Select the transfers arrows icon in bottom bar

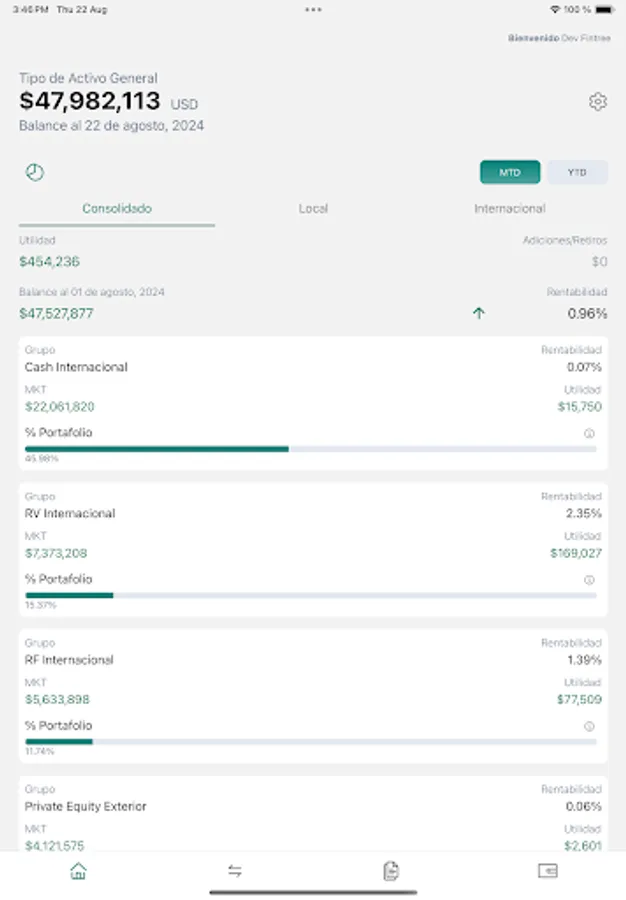[234, 871]
